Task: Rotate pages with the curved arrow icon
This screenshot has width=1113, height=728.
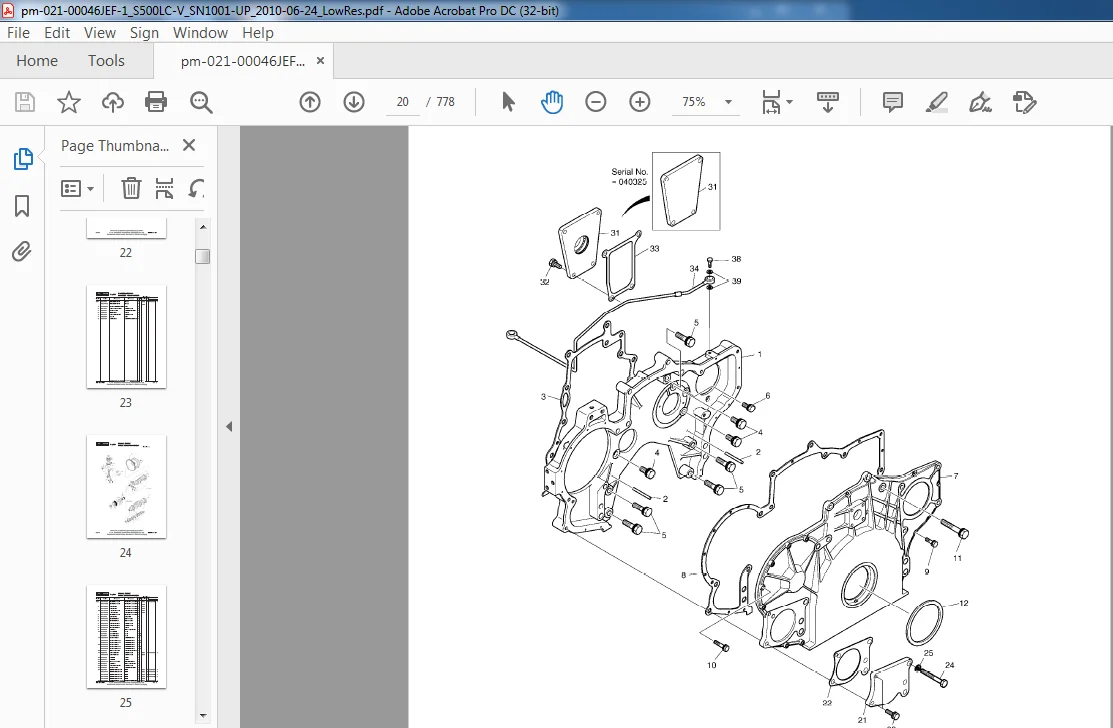Action: (x=197, y=189)
